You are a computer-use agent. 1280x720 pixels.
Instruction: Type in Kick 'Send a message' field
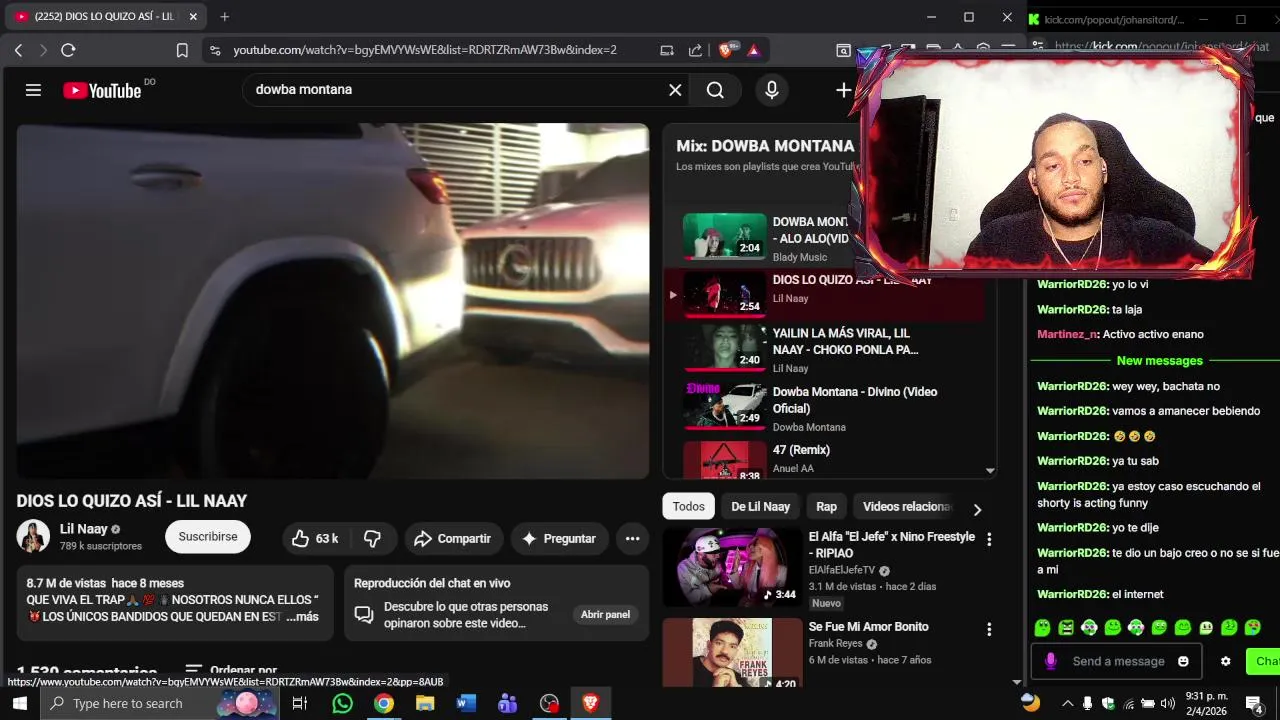(x=1118, y=661)
